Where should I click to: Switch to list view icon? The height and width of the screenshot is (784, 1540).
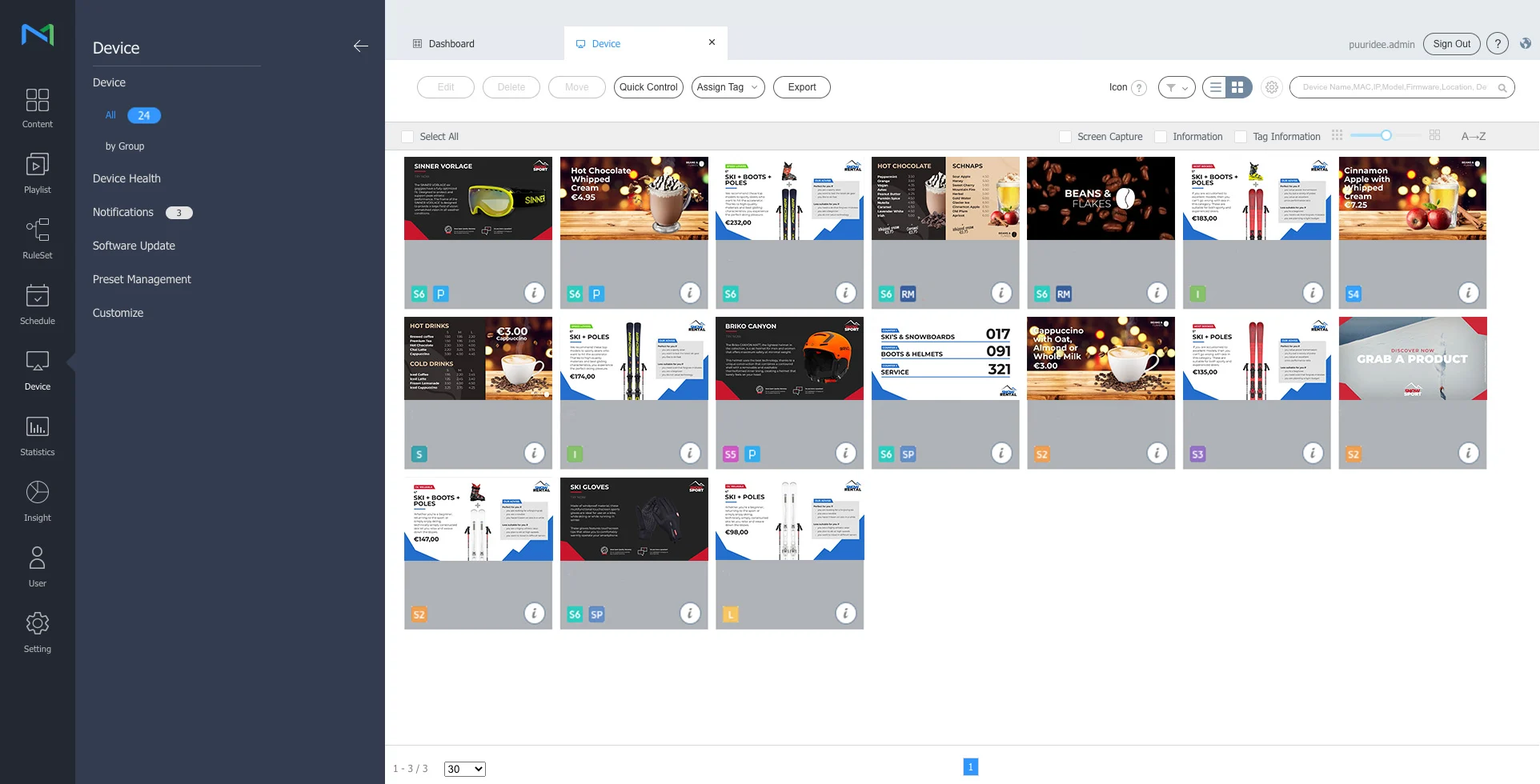coord(1215,87)
